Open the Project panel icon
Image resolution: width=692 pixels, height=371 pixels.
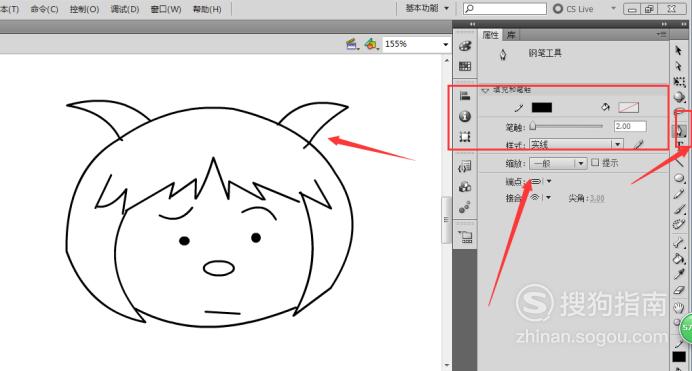[x=465, y=237]
